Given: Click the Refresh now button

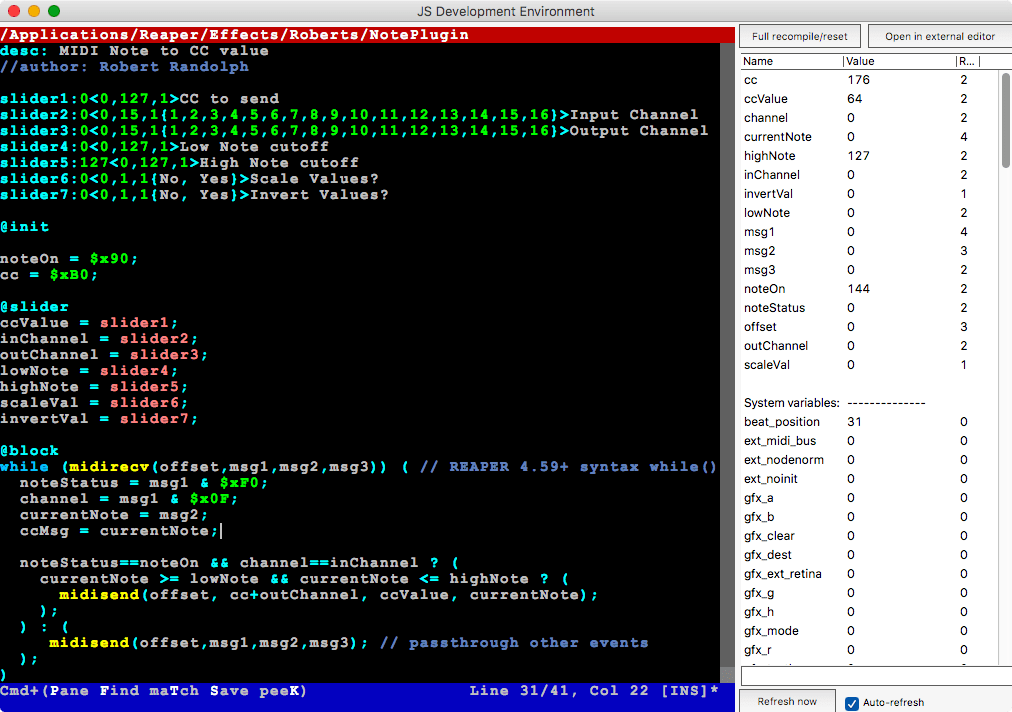Looking at the screenshot, I should click(786, 700).
